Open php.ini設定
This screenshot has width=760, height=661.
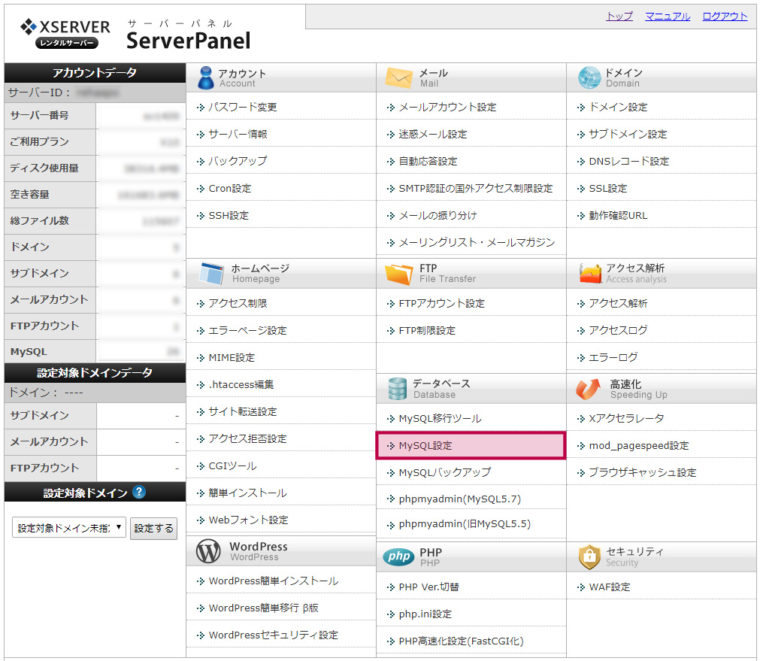[x=425, y=614]
